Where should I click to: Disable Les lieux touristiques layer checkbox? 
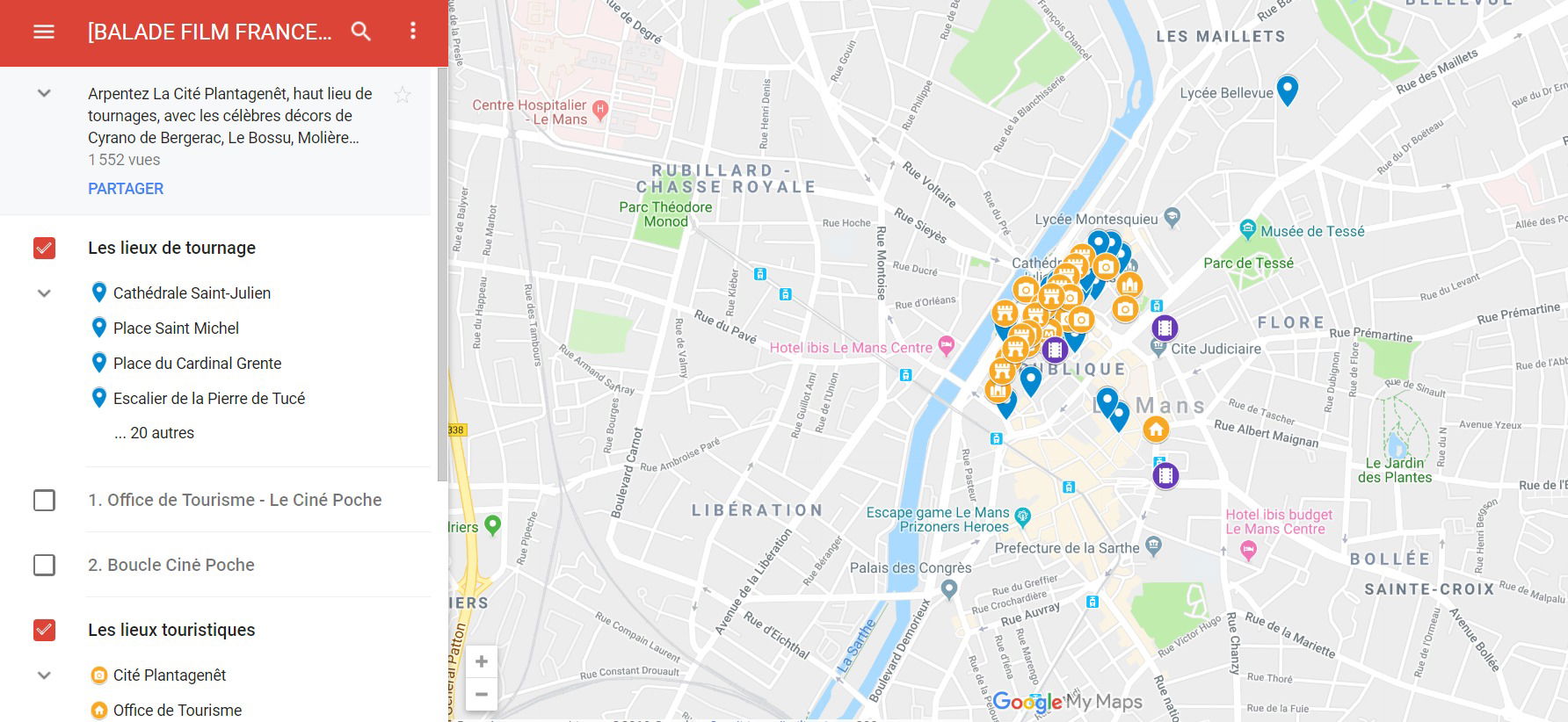44,630
